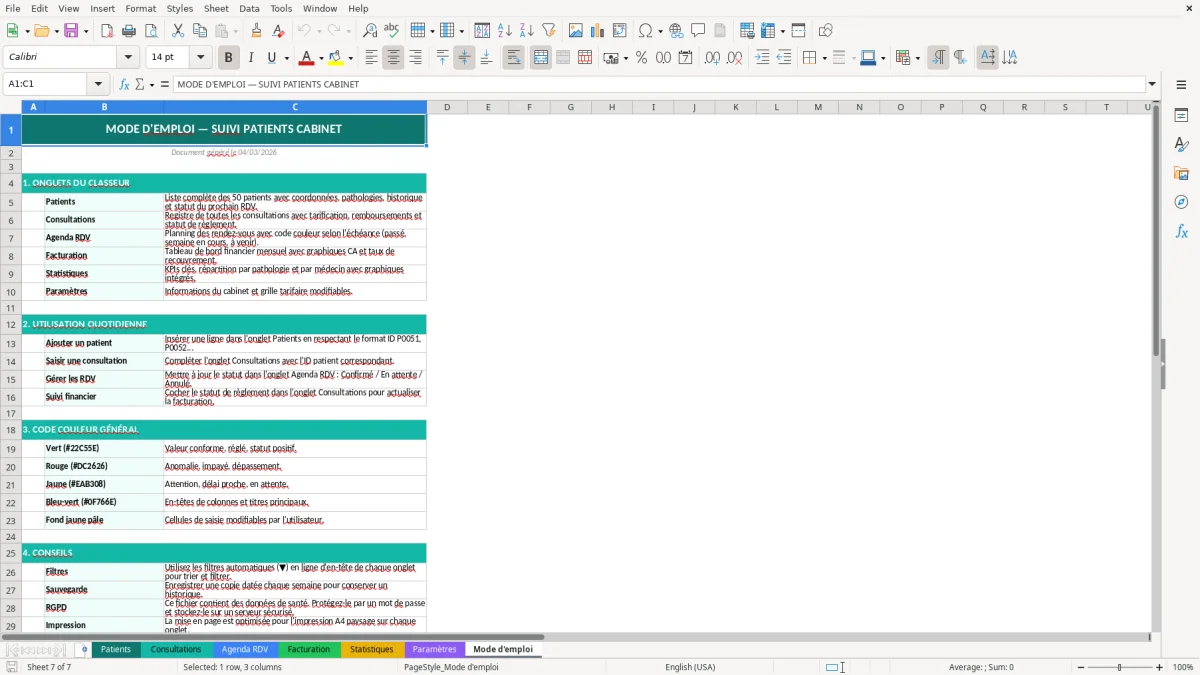
Task: Run the Spelling check icon
Action: [x=392, y=31]
